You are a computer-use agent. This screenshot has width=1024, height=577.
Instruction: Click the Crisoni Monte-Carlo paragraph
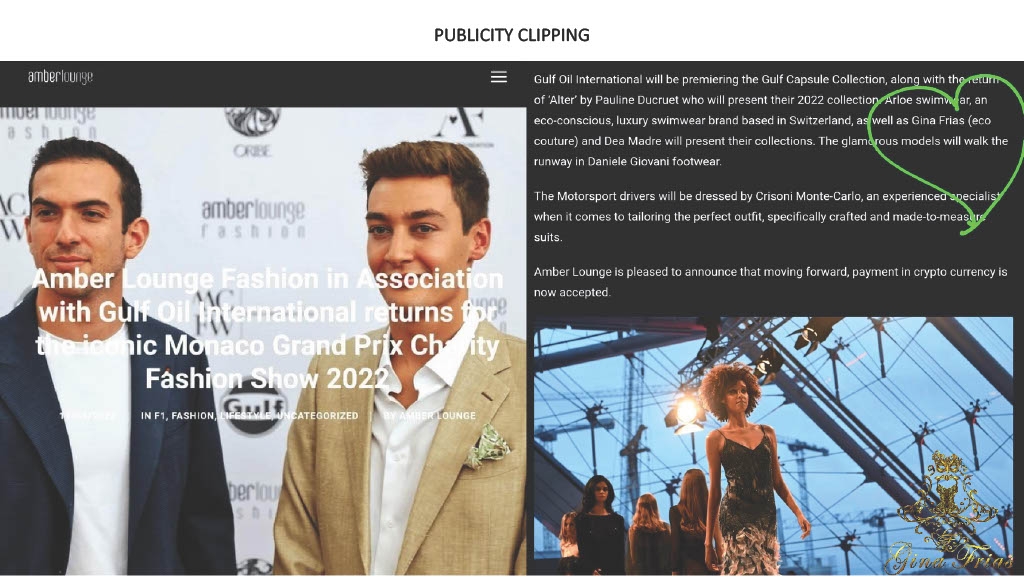pos(767,217)
